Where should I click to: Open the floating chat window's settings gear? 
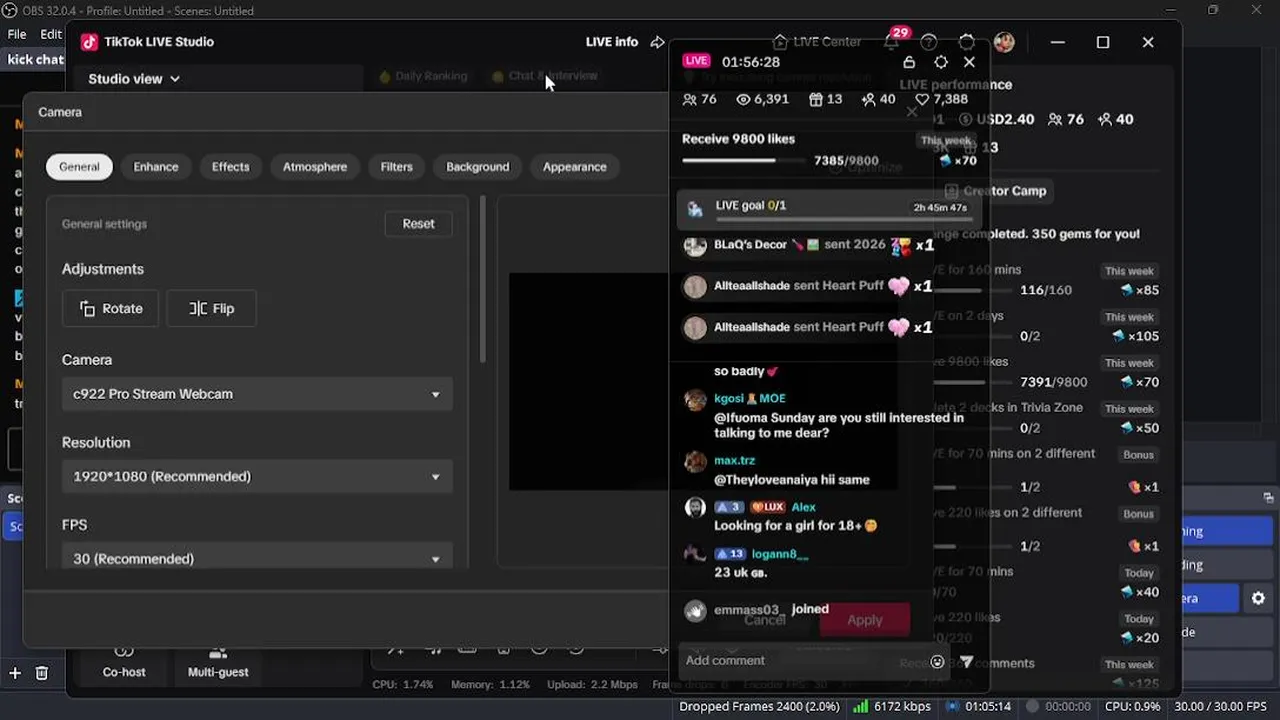coord(940,62)
